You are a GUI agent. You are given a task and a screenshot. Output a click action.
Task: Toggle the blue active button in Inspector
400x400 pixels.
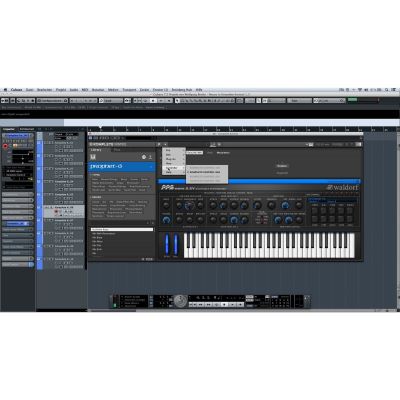[18, 224]
